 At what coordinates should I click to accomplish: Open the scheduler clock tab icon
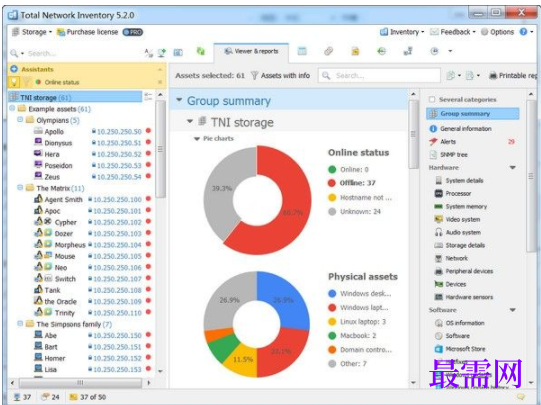pyautogui.click(x=434, y=51)
